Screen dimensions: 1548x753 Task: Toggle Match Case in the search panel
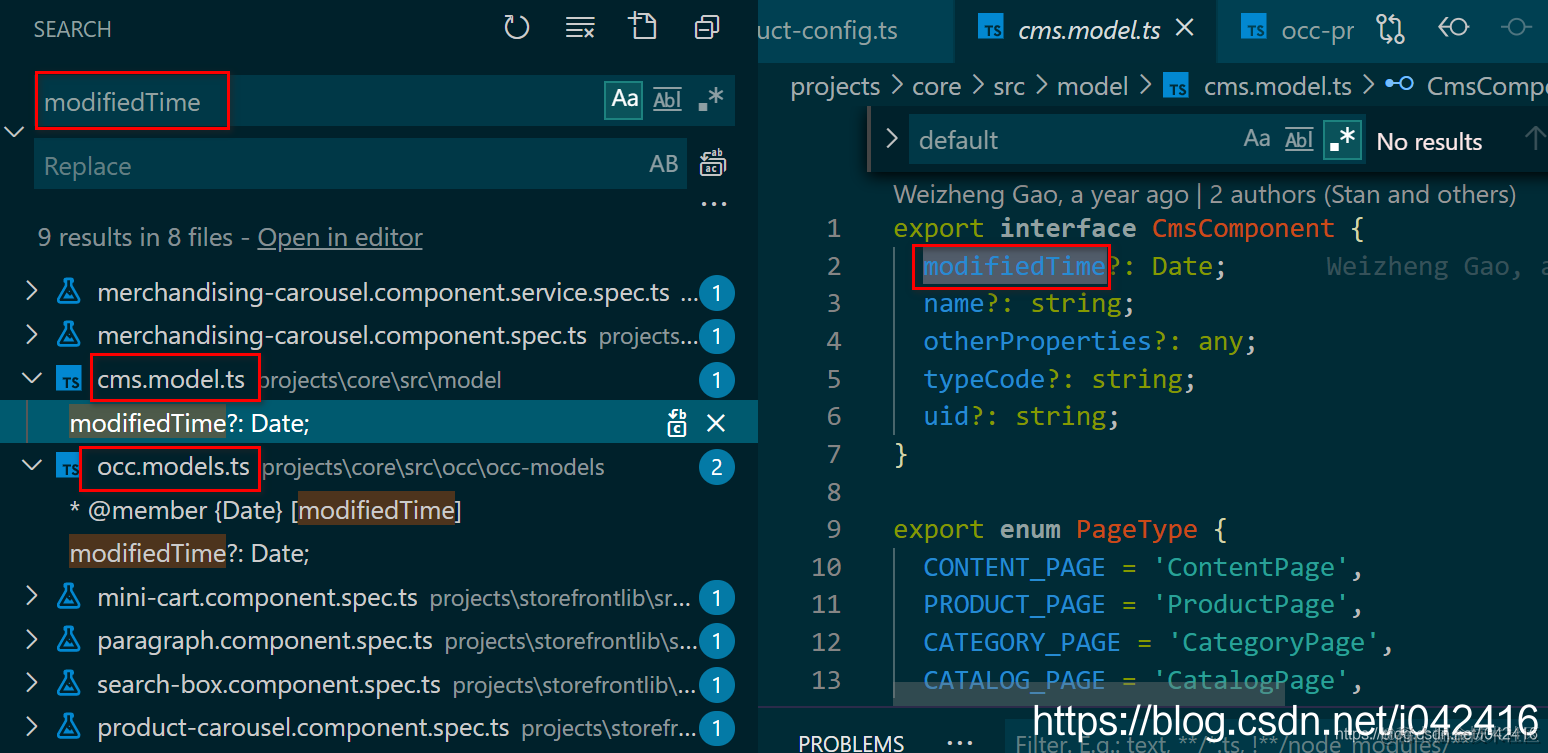625,99
